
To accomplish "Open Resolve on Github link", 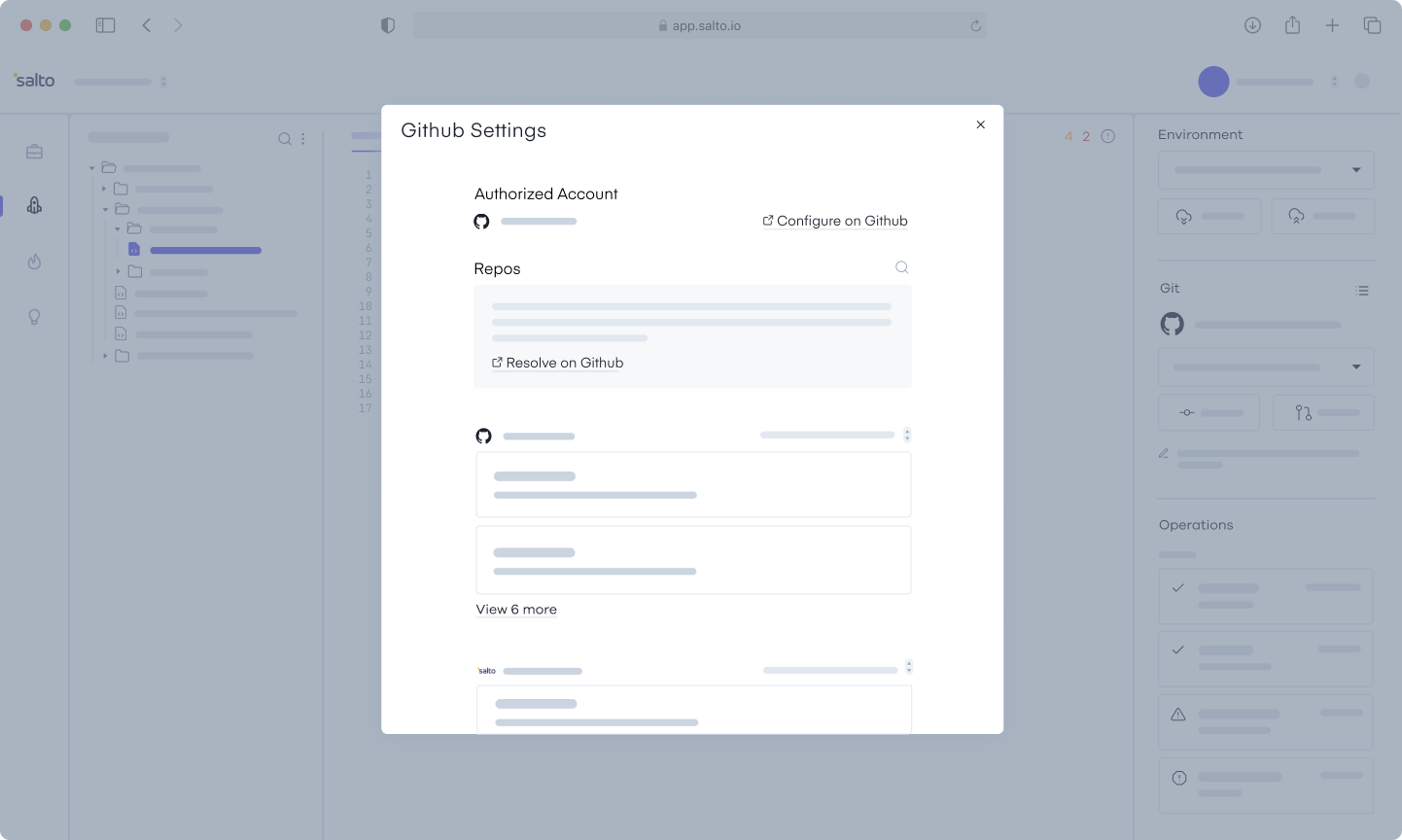I will click(x=558, y=363).
